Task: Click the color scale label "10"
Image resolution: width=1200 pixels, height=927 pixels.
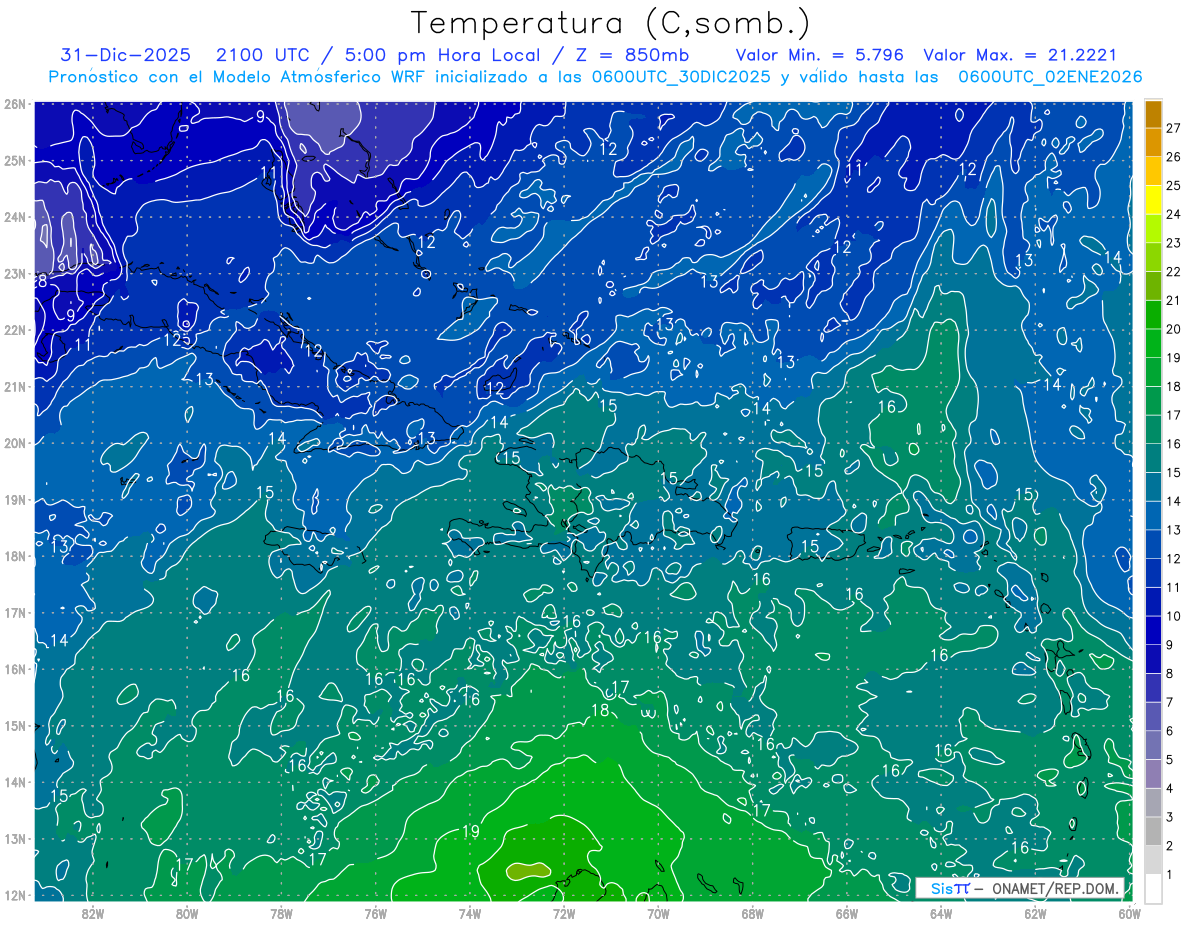Action: click(1173, 616)
